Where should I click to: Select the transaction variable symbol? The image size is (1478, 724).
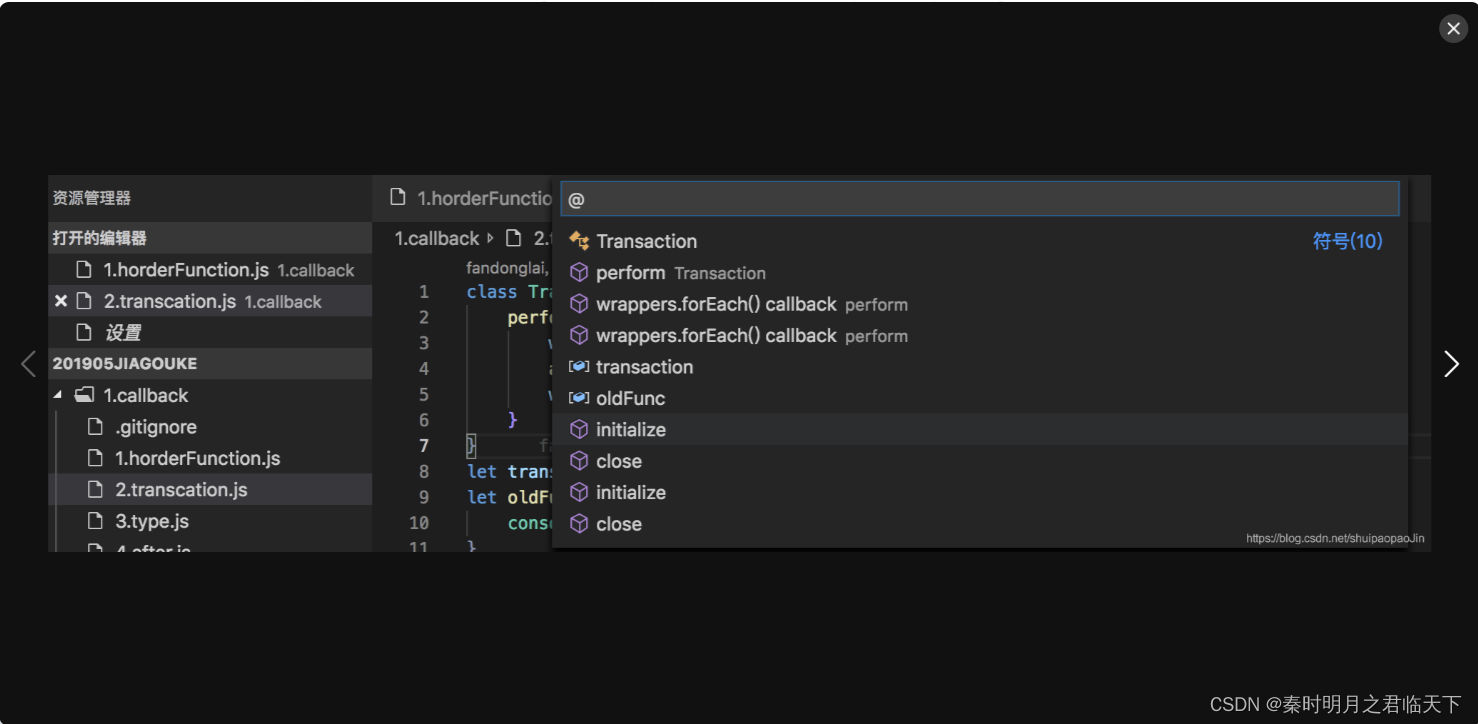(x=980, y=367)
